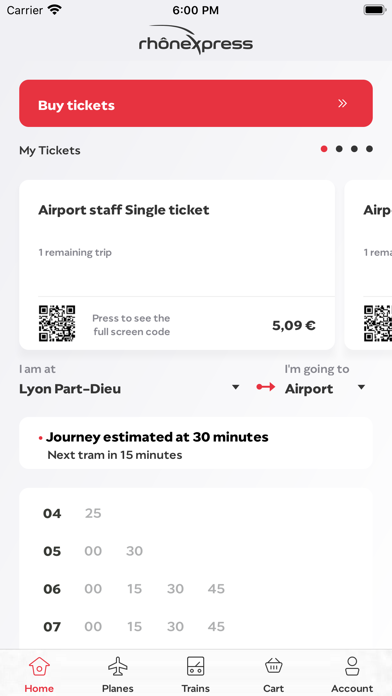Open the Airport destination dropdown arrow
This screenshot has height=696, width=392.
tap(361, 388)
